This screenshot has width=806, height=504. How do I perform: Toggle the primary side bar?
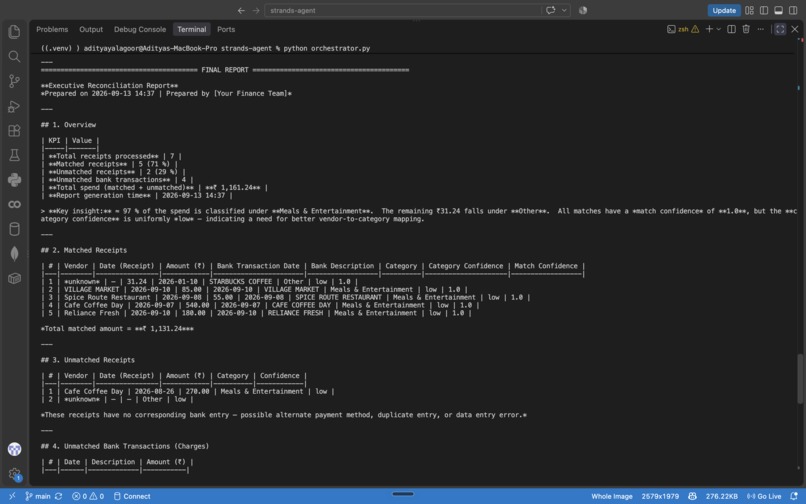[x=764, y=10]
